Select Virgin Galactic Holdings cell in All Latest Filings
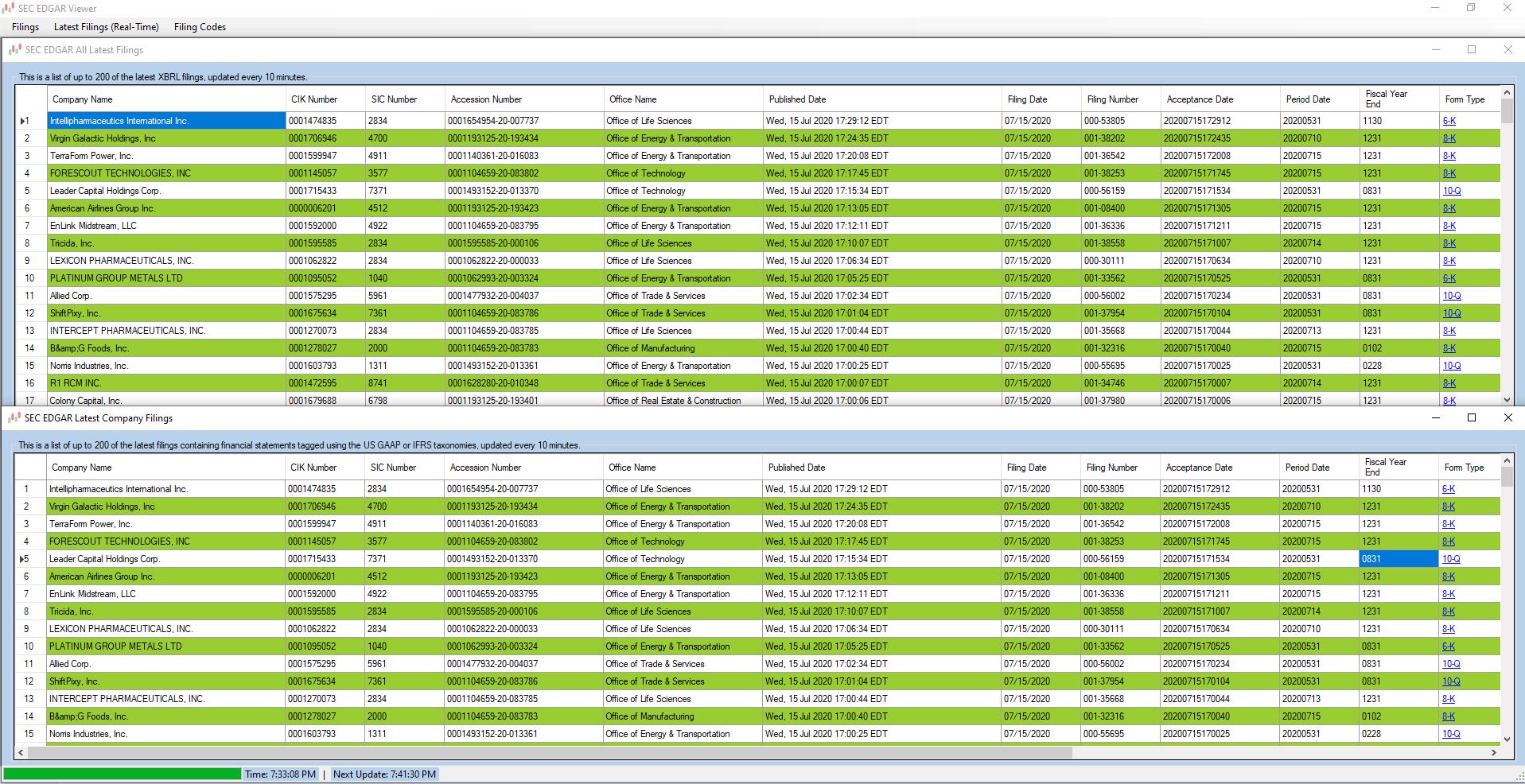 click(166, 138)
